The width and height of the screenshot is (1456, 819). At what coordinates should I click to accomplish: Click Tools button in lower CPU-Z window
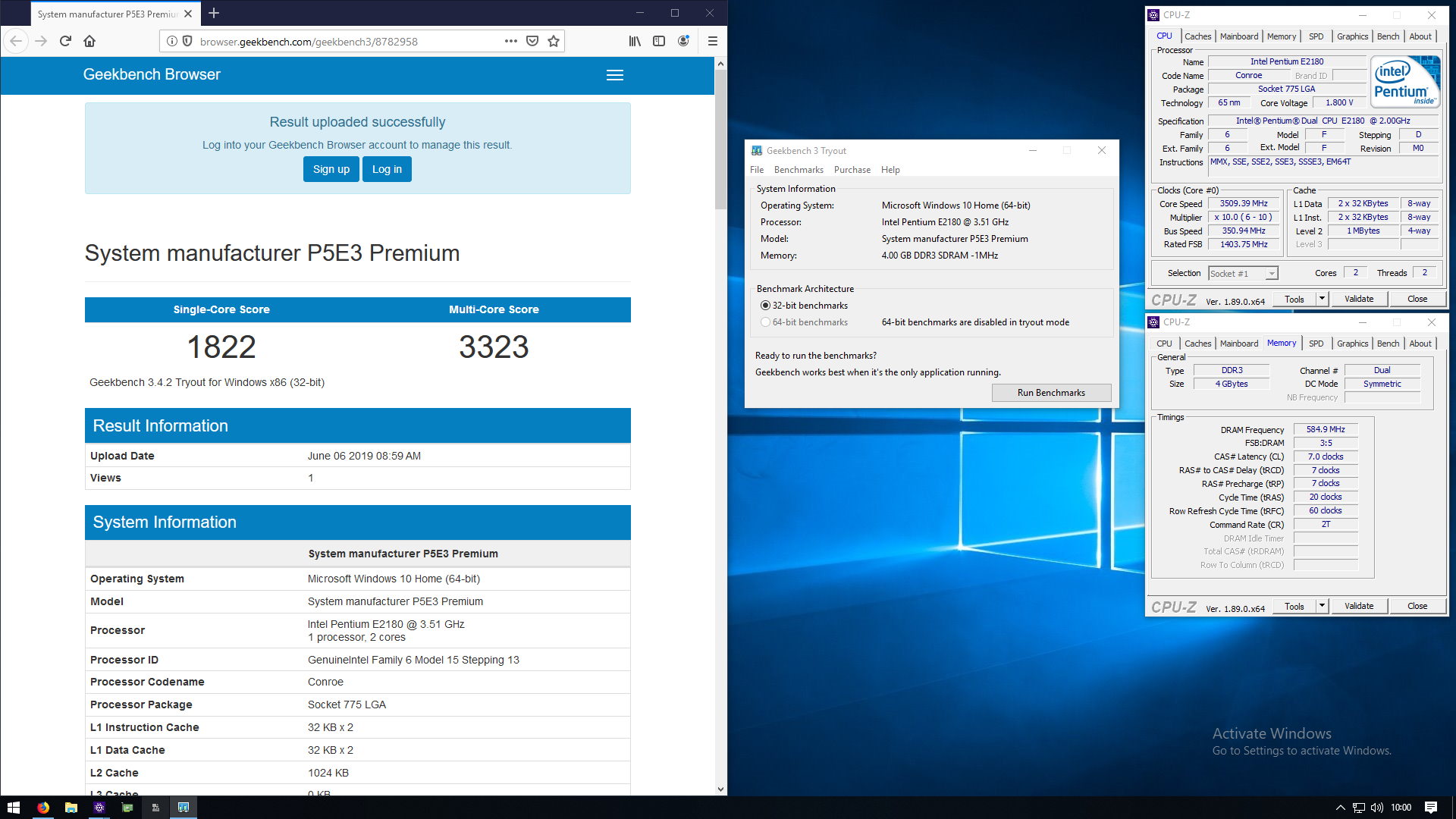point(1294,606)
